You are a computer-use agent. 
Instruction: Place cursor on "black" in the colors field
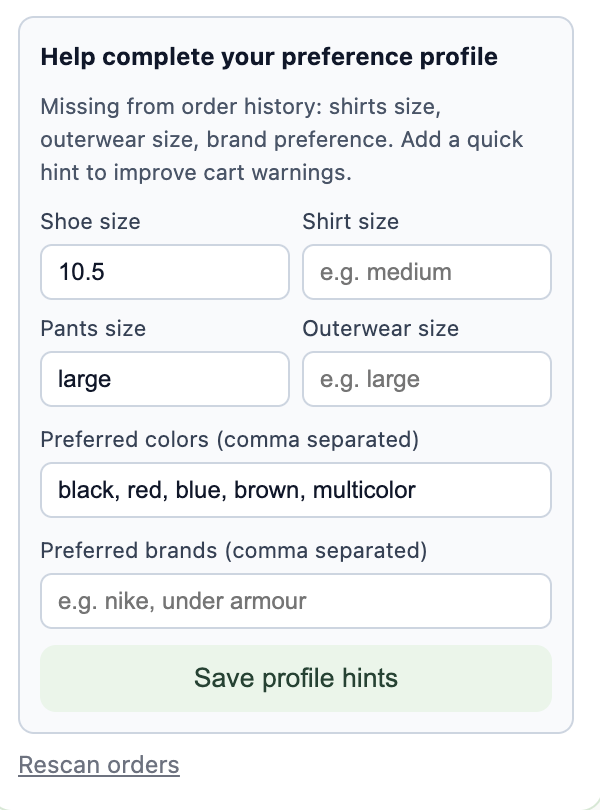(x=84, y=490)
